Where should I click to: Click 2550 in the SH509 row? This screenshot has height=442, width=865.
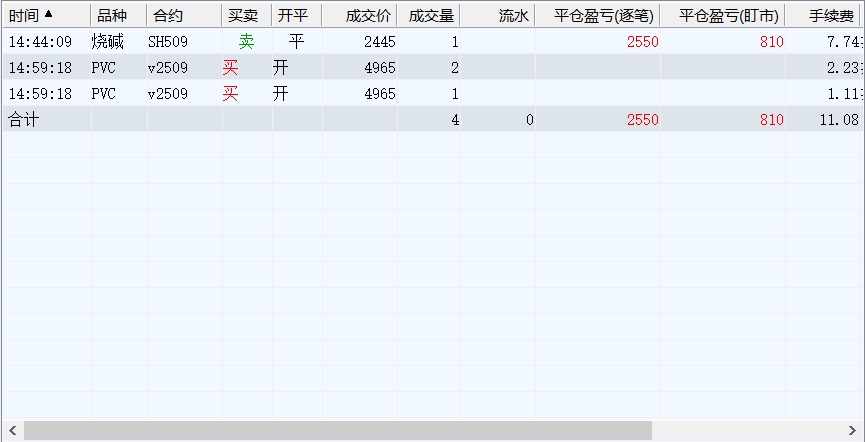[x=643, y=42]
